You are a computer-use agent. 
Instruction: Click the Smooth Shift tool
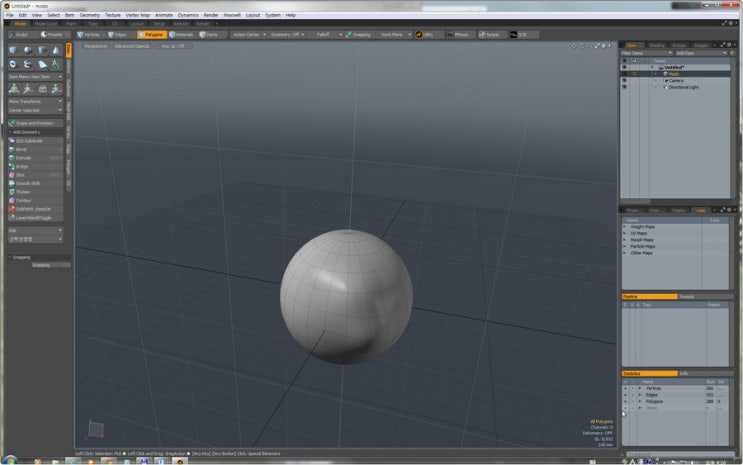click(x=36, y=183)
